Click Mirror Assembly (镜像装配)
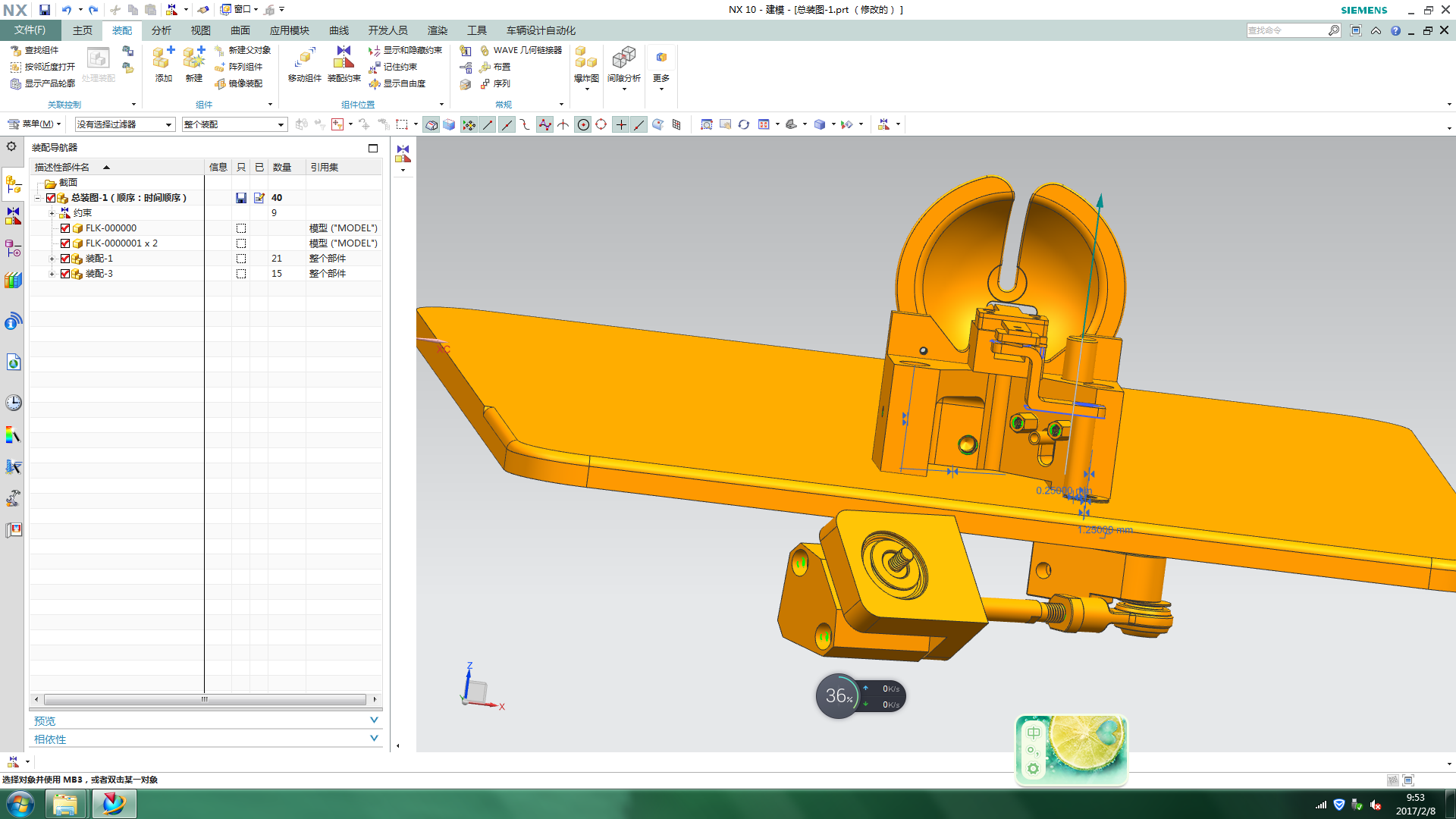Screen dimensions: 1456x819 (x=238, y=83)
